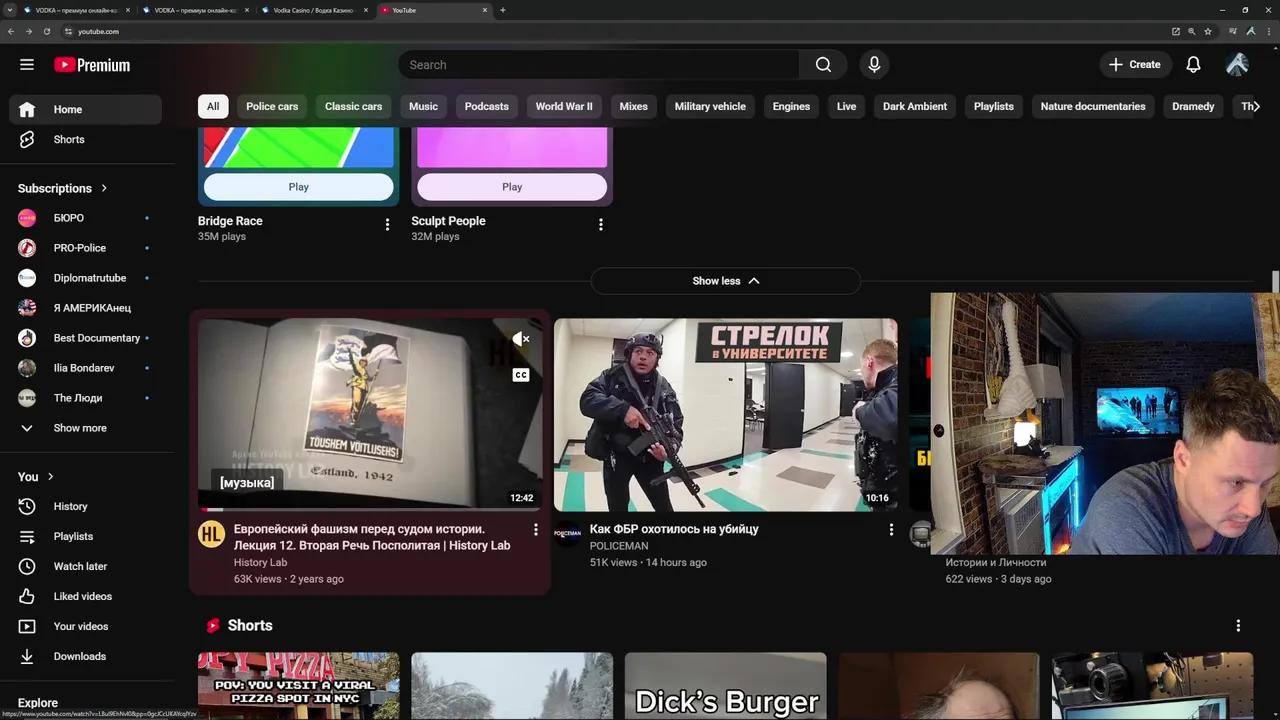Unmute the video preview
This screenshot has width=1280, height=720.
[x=521, y=340]
